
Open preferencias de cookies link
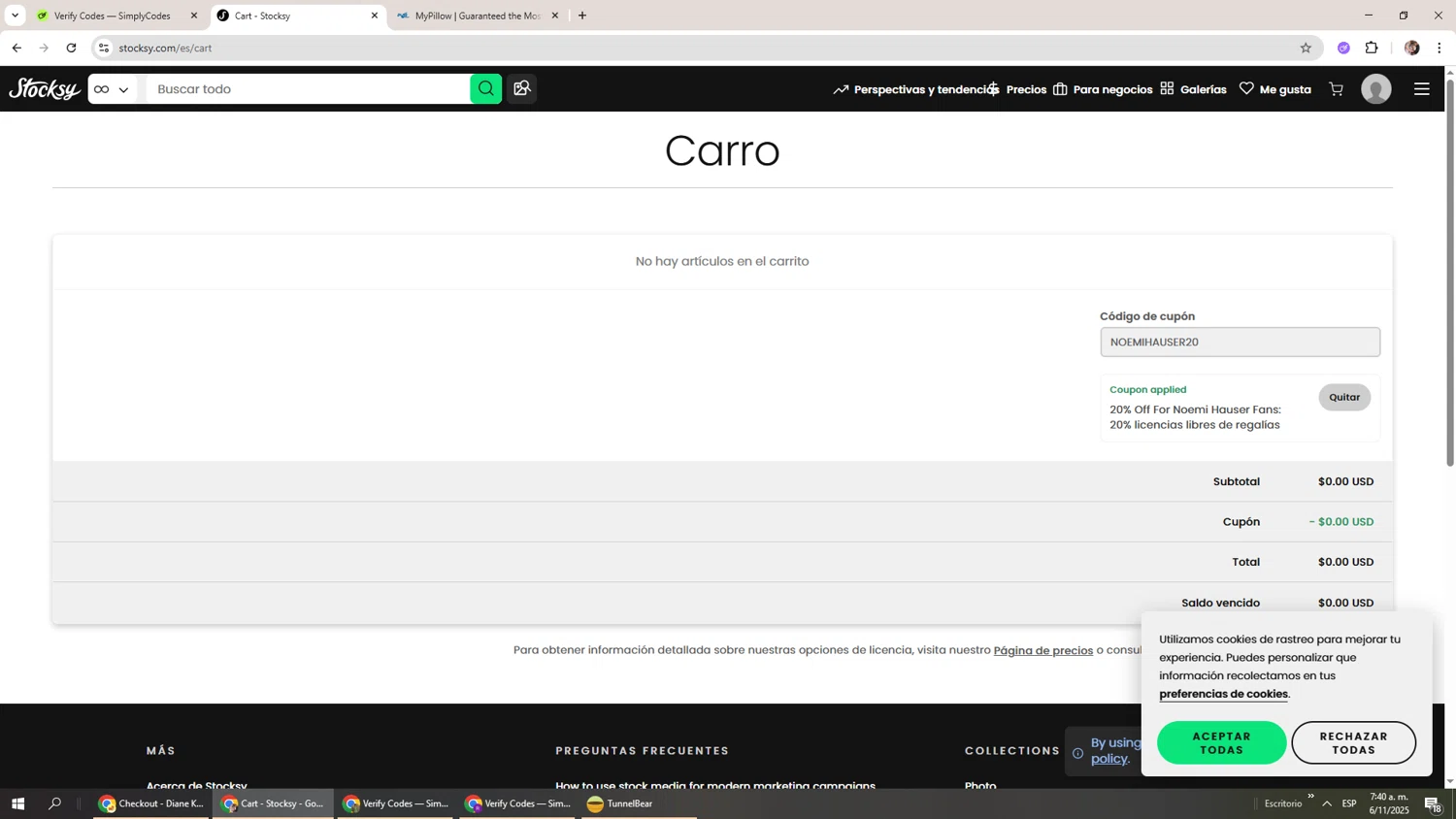pyautogui.click(x=1223, y=694)
